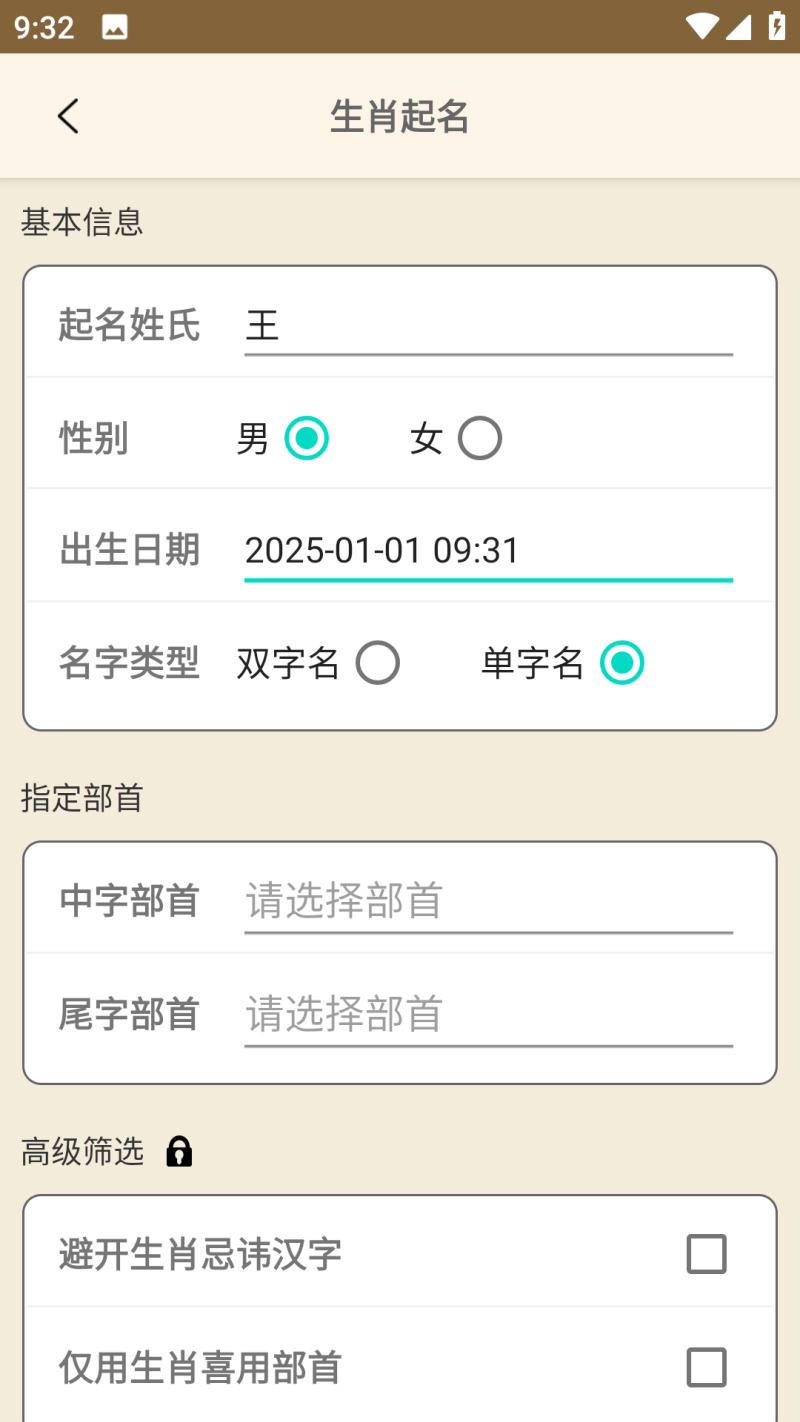This screenshot has height=1422, width=800.
Task: Tap the image icon in status bar
Action: tap(115, 27)
